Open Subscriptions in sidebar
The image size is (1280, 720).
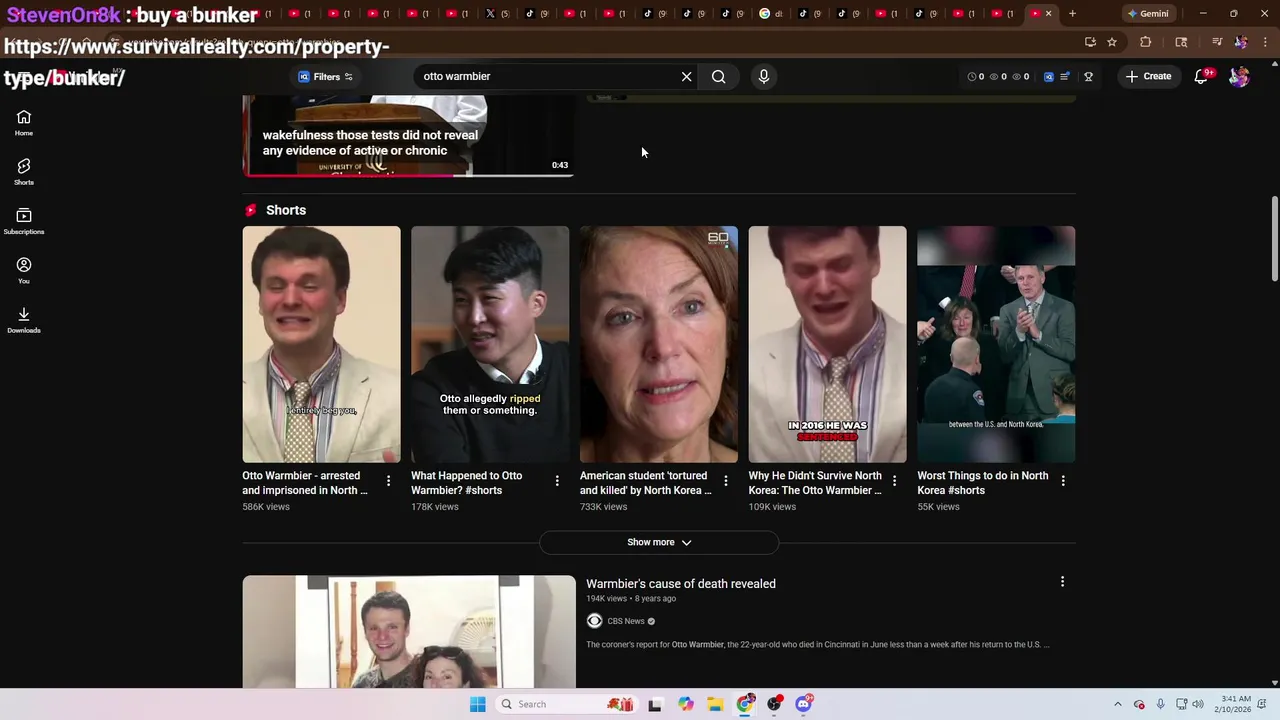pyautogui.click(x=24, y=221)
